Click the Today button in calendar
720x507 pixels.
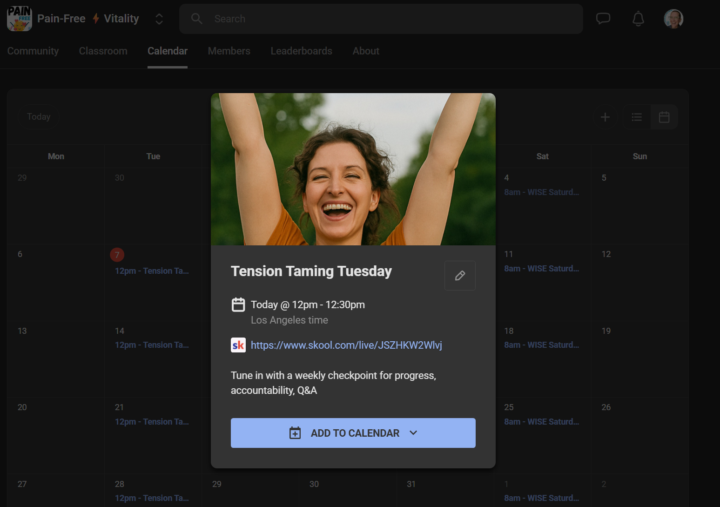[39, 117]
